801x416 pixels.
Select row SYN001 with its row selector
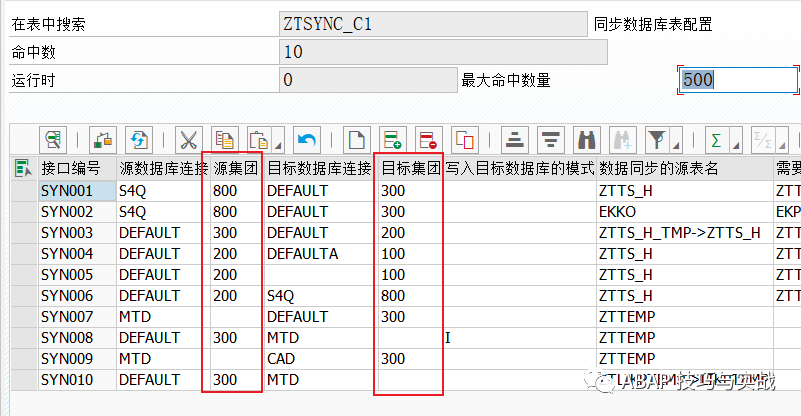click(x=24, y=191)
